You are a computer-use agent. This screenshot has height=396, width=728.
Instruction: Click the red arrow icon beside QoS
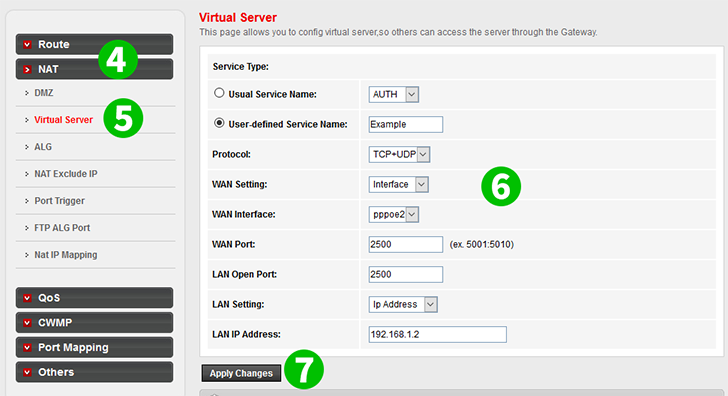tap(27, 298)
